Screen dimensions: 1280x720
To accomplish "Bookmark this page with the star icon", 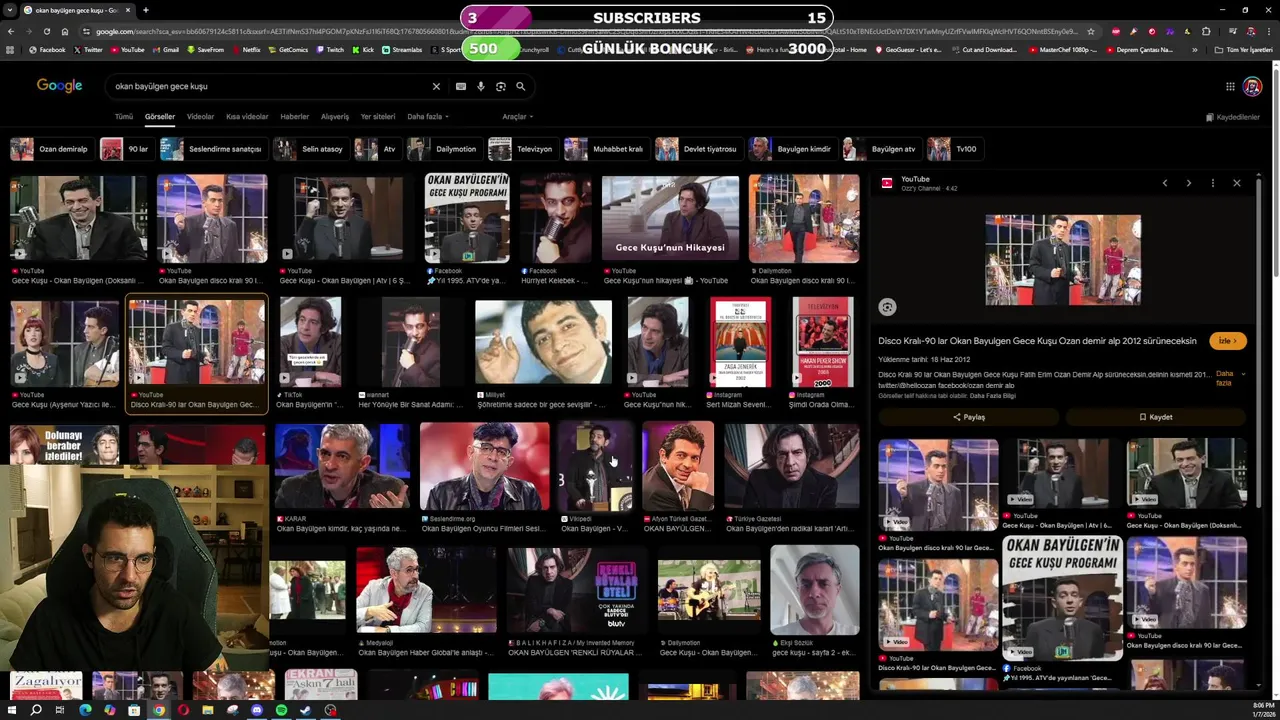I will (x=1091, y=31).
